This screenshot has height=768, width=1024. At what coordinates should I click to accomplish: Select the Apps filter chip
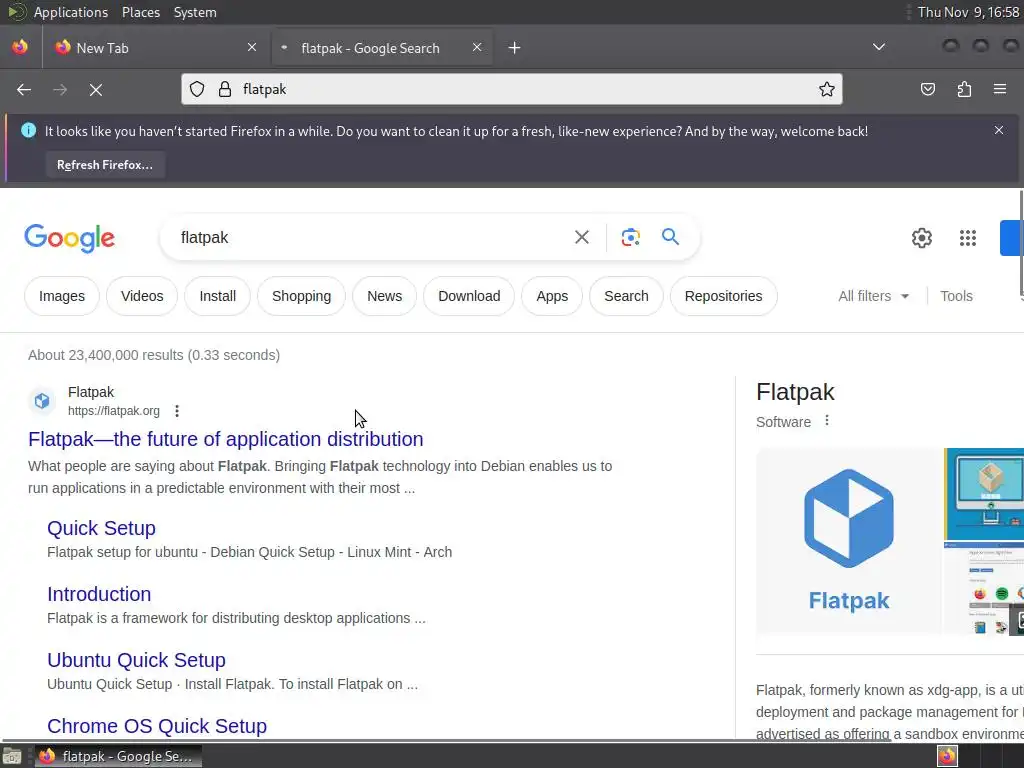point(552,296)
